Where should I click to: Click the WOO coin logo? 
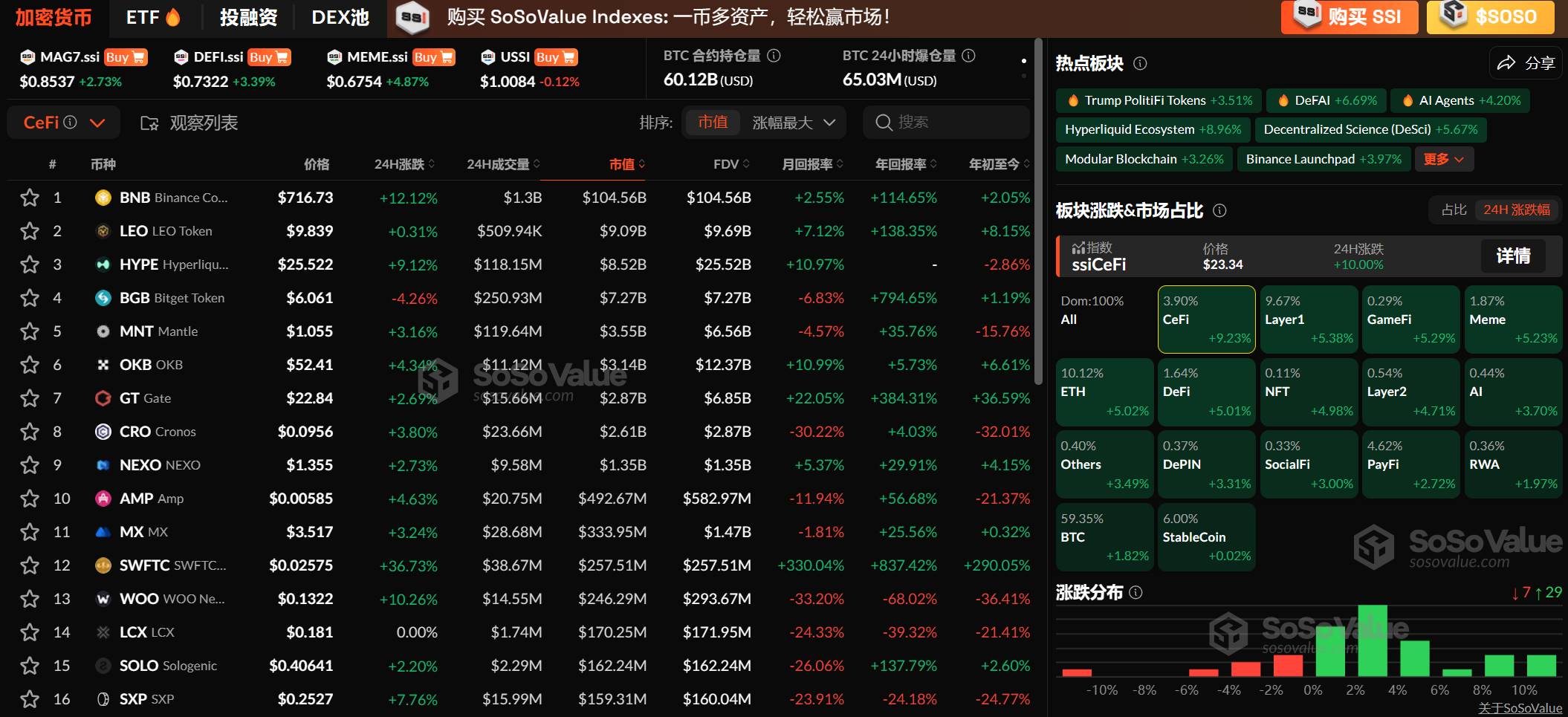pyautogui.click(x=103, y=599)
